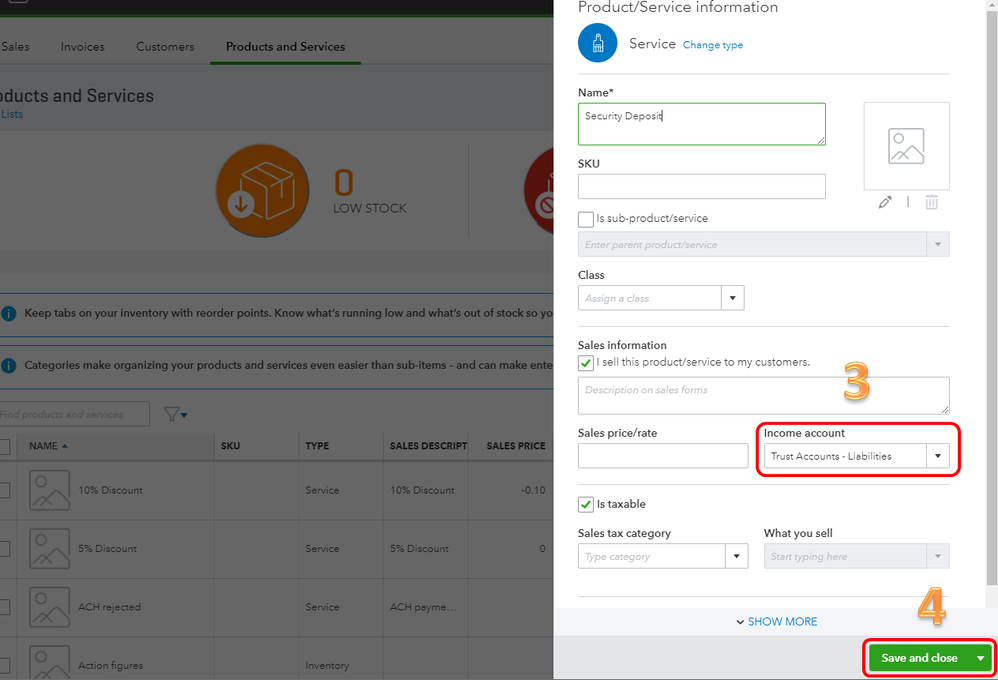Image resolution: width=998 pixels, height=680 pixels.
Task: Switch to the Invoices tab
Action: [82, 47]
